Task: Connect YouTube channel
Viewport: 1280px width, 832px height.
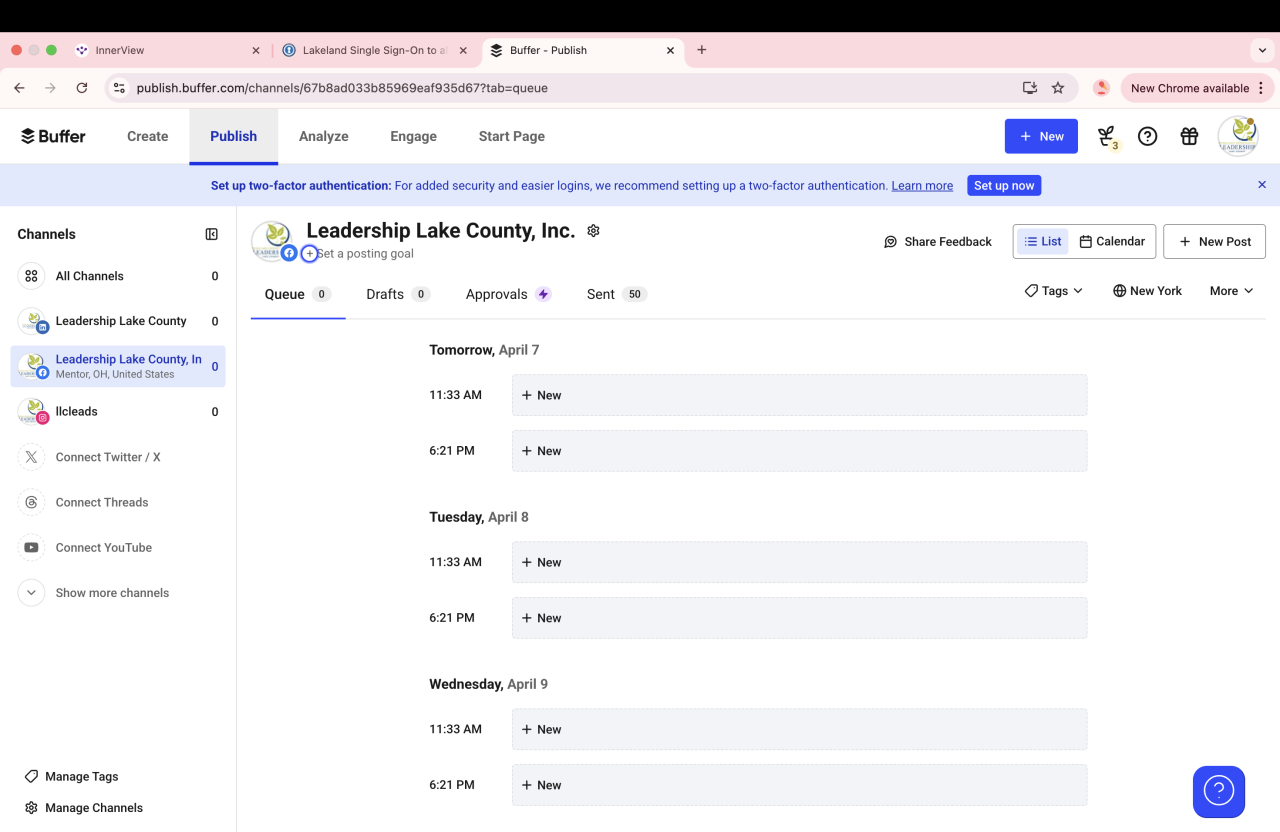Action: tap(118, 548)
